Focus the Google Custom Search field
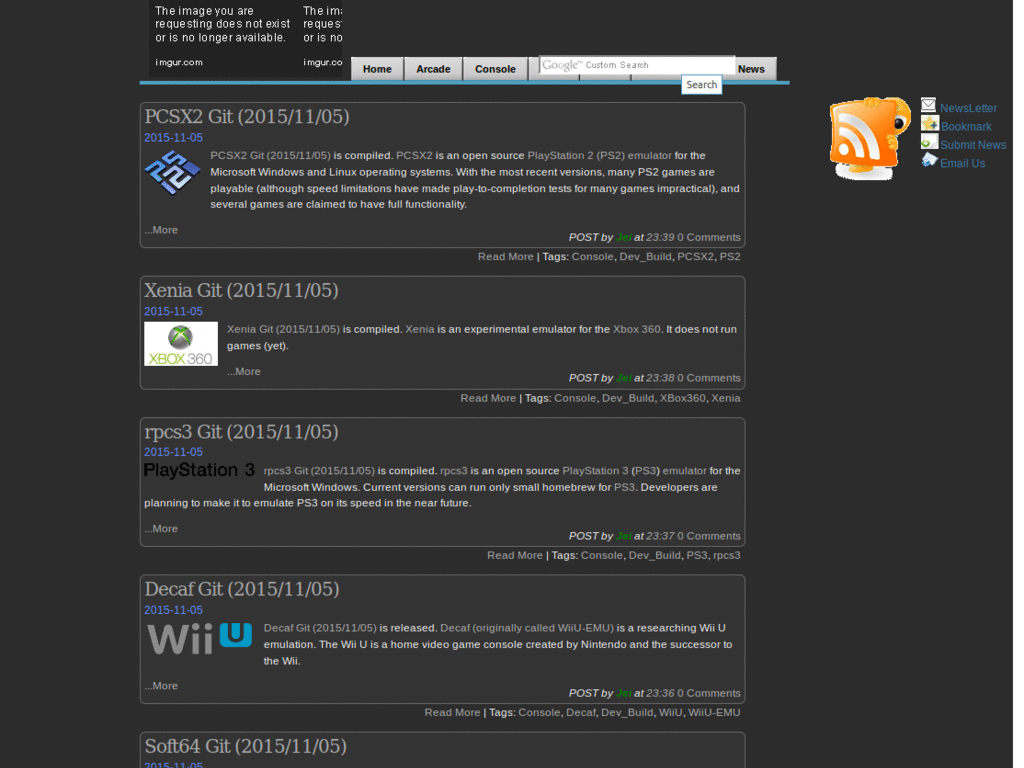The image size is (1024, 768). click(637, 65)
